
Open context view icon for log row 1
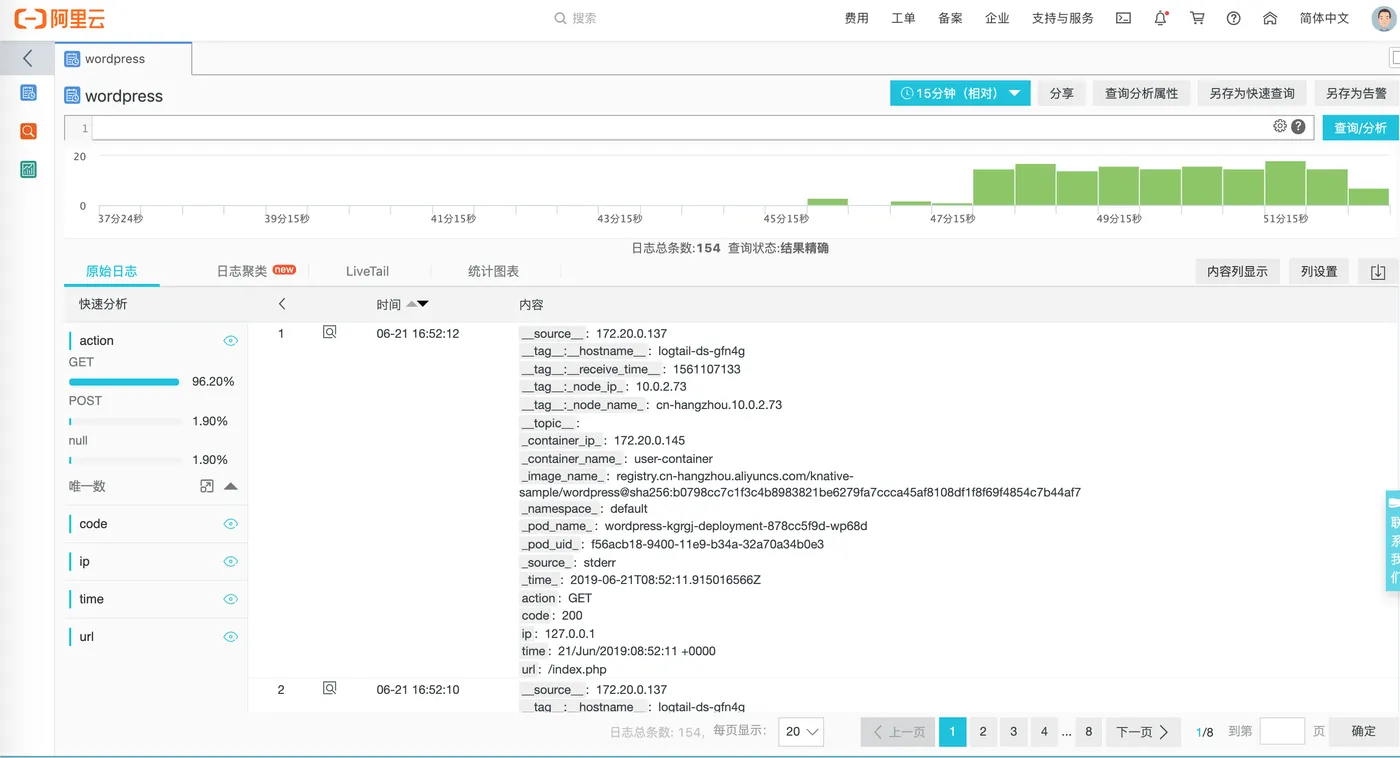[x=329, y=332]
